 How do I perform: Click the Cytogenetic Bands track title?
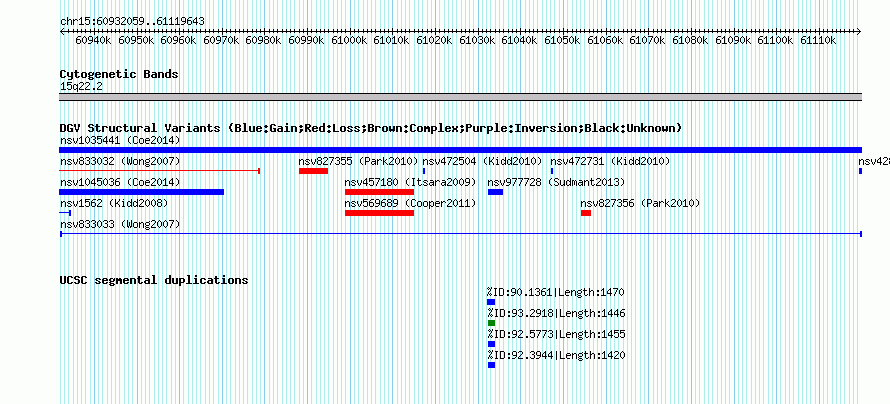(x=119, y=74)
